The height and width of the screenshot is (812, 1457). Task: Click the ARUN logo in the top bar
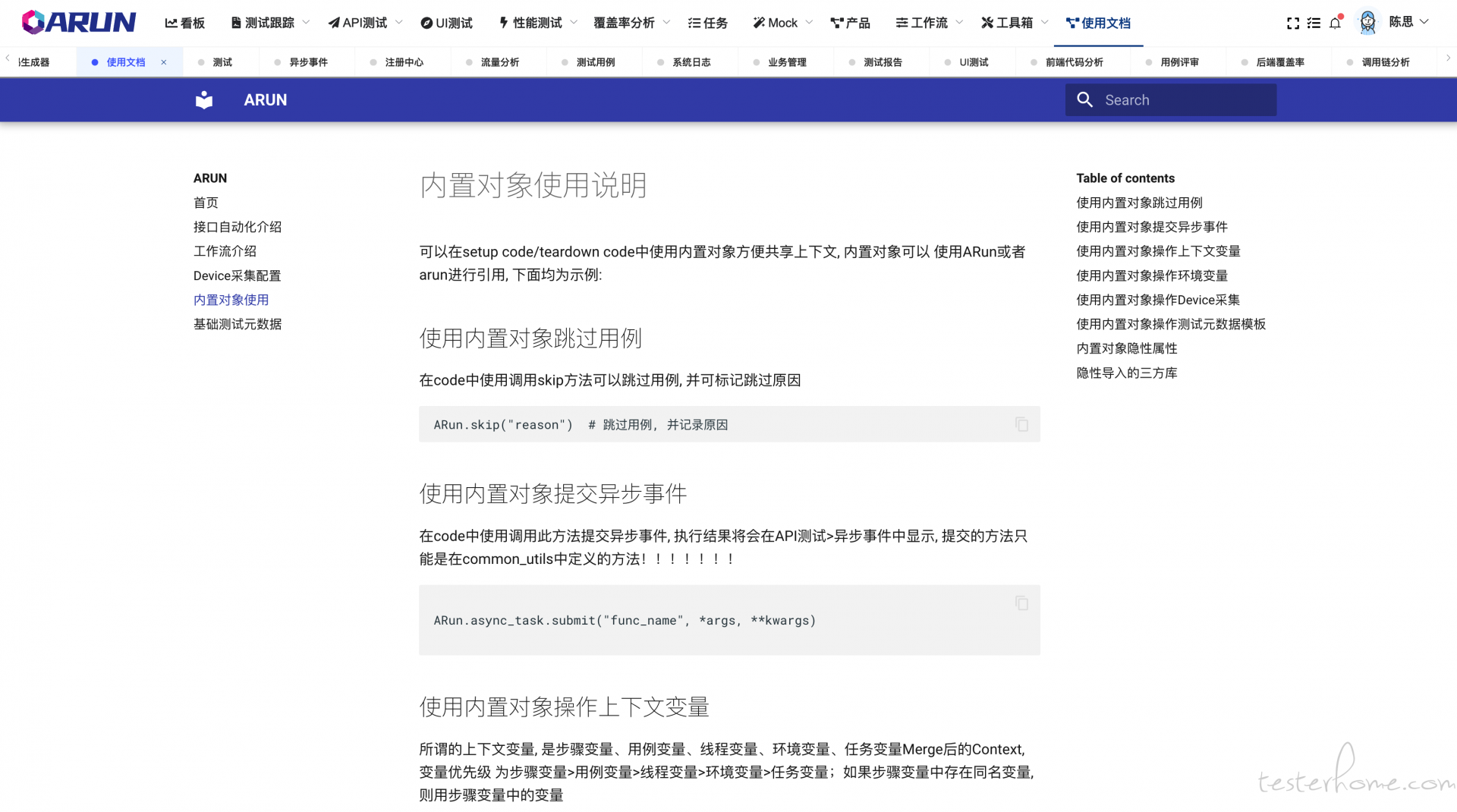pyautogui.click(x=79, y=22)
